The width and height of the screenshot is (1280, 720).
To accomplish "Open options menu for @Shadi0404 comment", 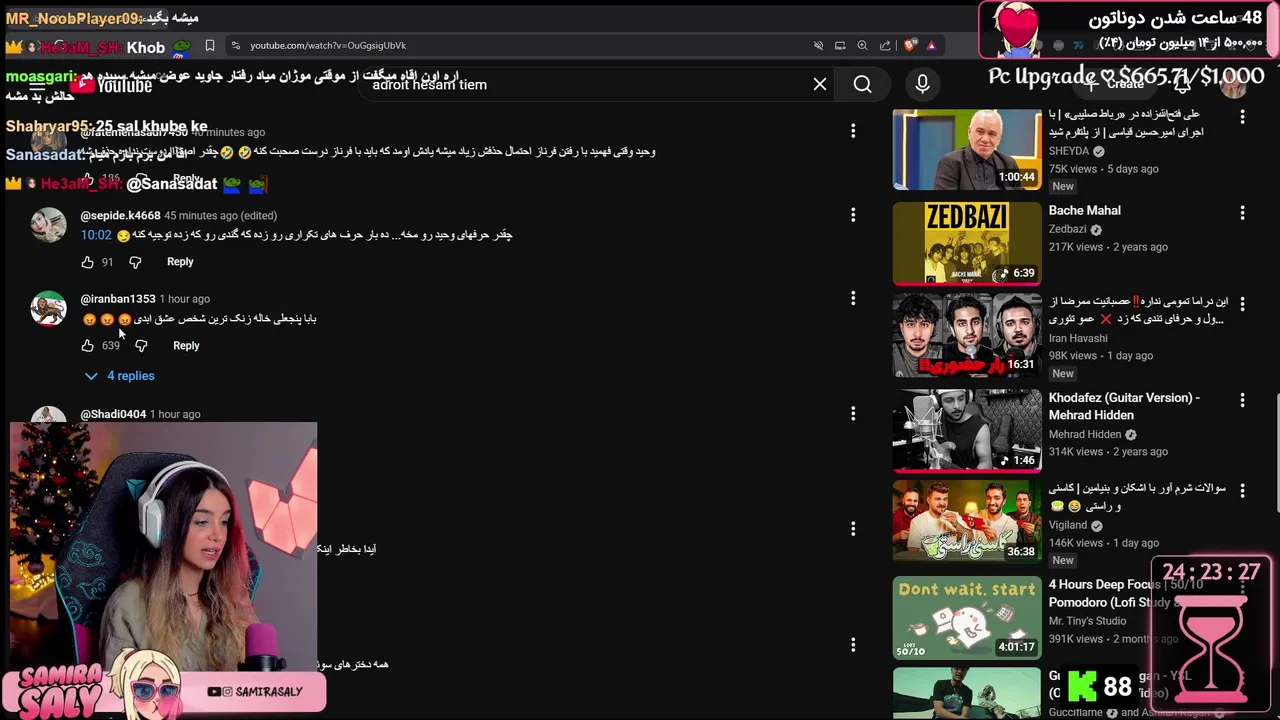I will 853,413.
